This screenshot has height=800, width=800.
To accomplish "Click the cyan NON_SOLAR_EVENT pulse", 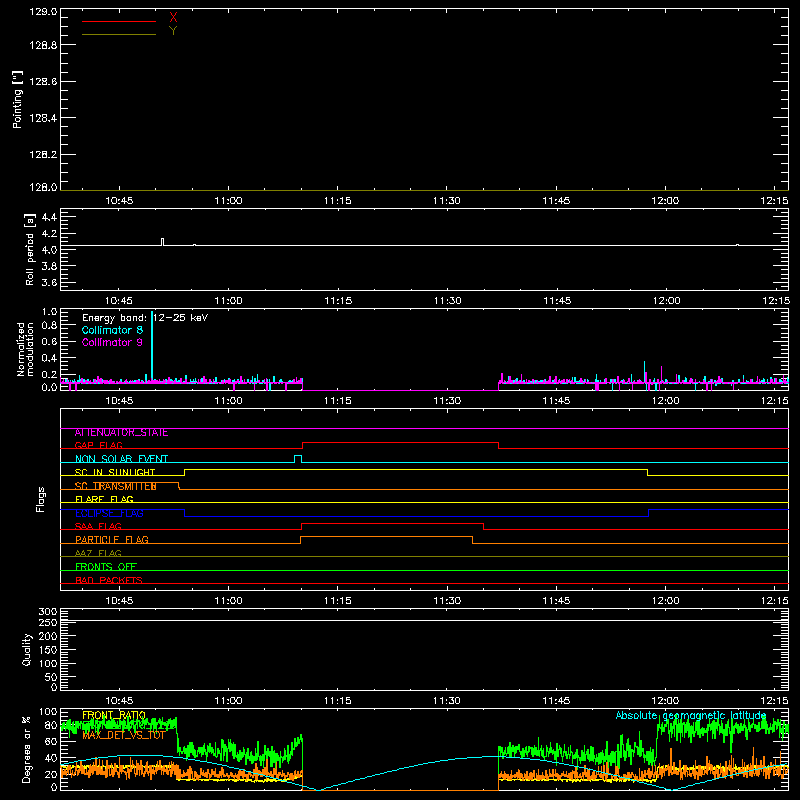I will pos(298,459).
